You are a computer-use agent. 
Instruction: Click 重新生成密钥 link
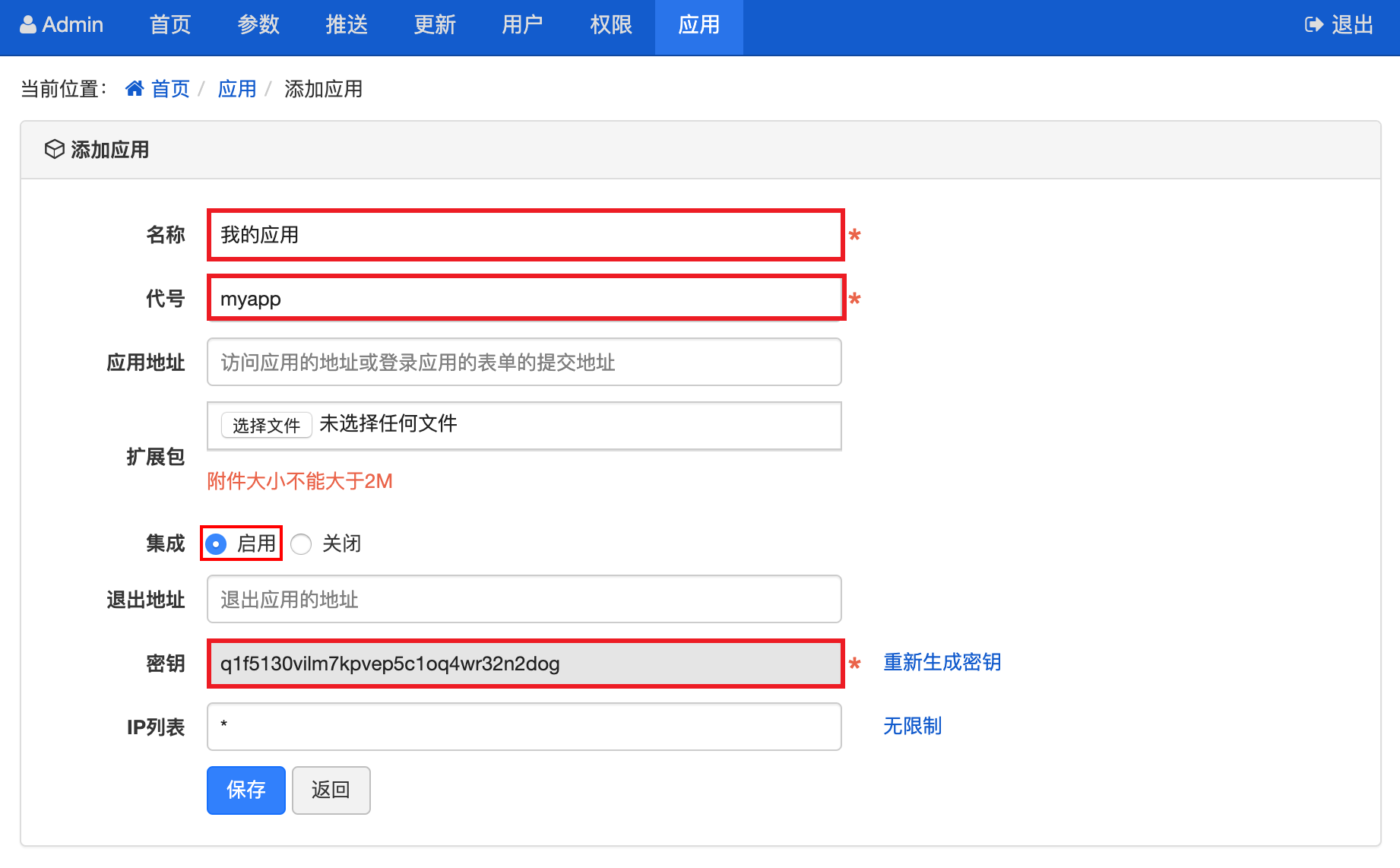click(x=942, y=662)
